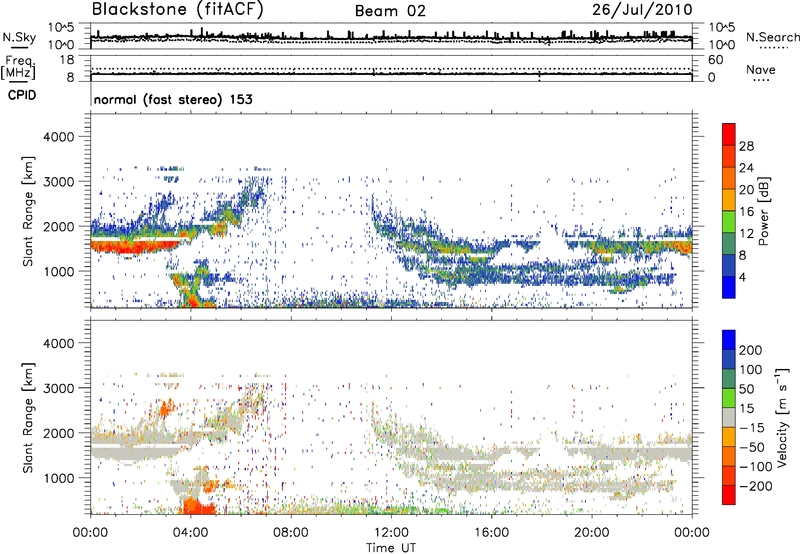Image resolution: width=800 pixels, height=554 pixels.
Task: Click the velocity colorbar tick '200'
Action: 751,350
